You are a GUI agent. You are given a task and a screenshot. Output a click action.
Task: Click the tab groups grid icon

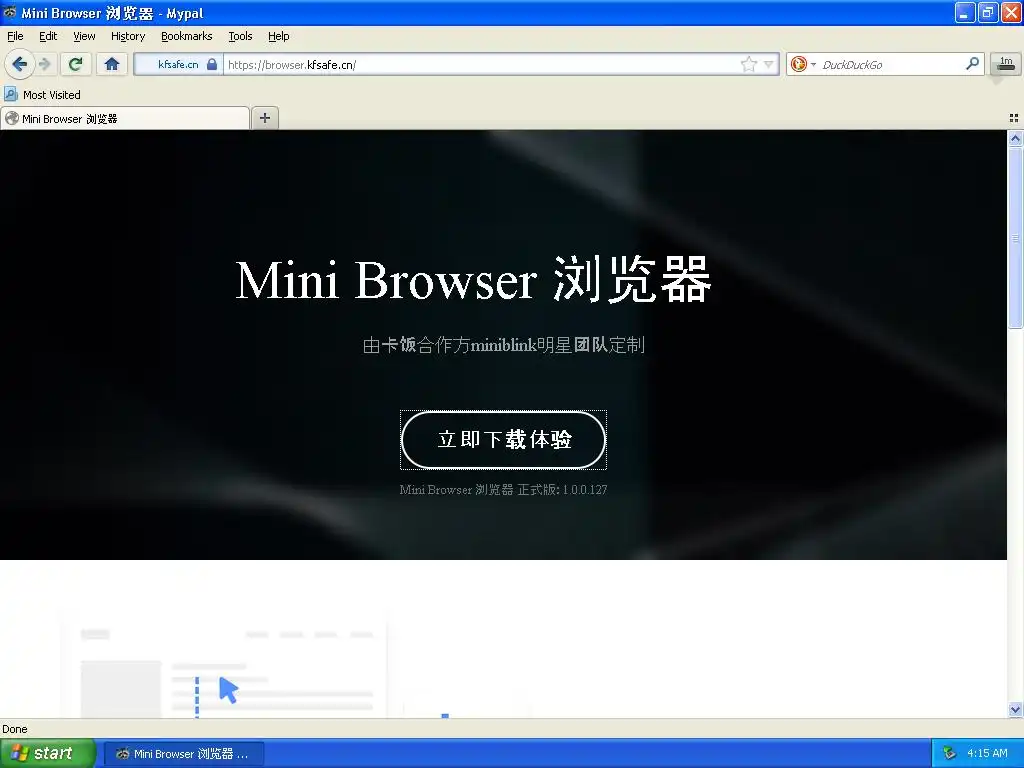coord(1014,118)
